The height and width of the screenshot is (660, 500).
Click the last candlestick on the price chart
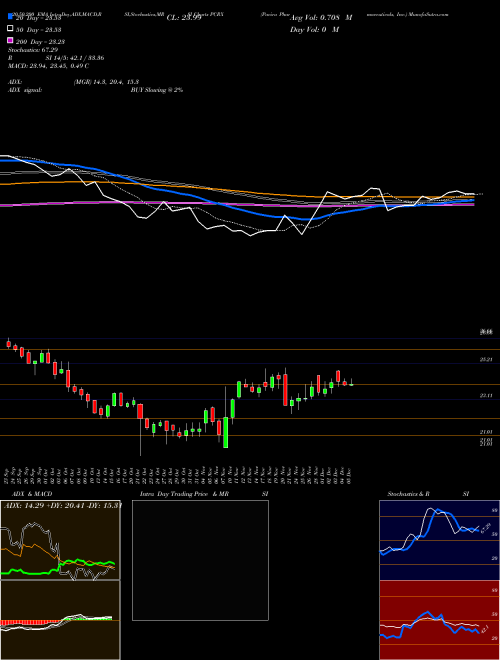(x=351, y=383)
